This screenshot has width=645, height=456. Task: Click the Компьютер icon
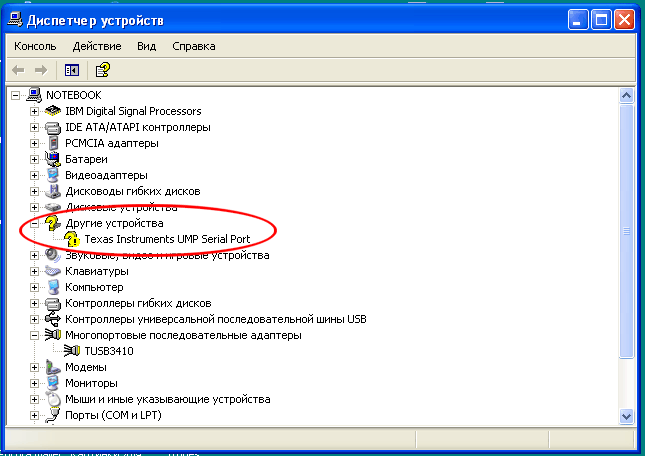(53, 287)
